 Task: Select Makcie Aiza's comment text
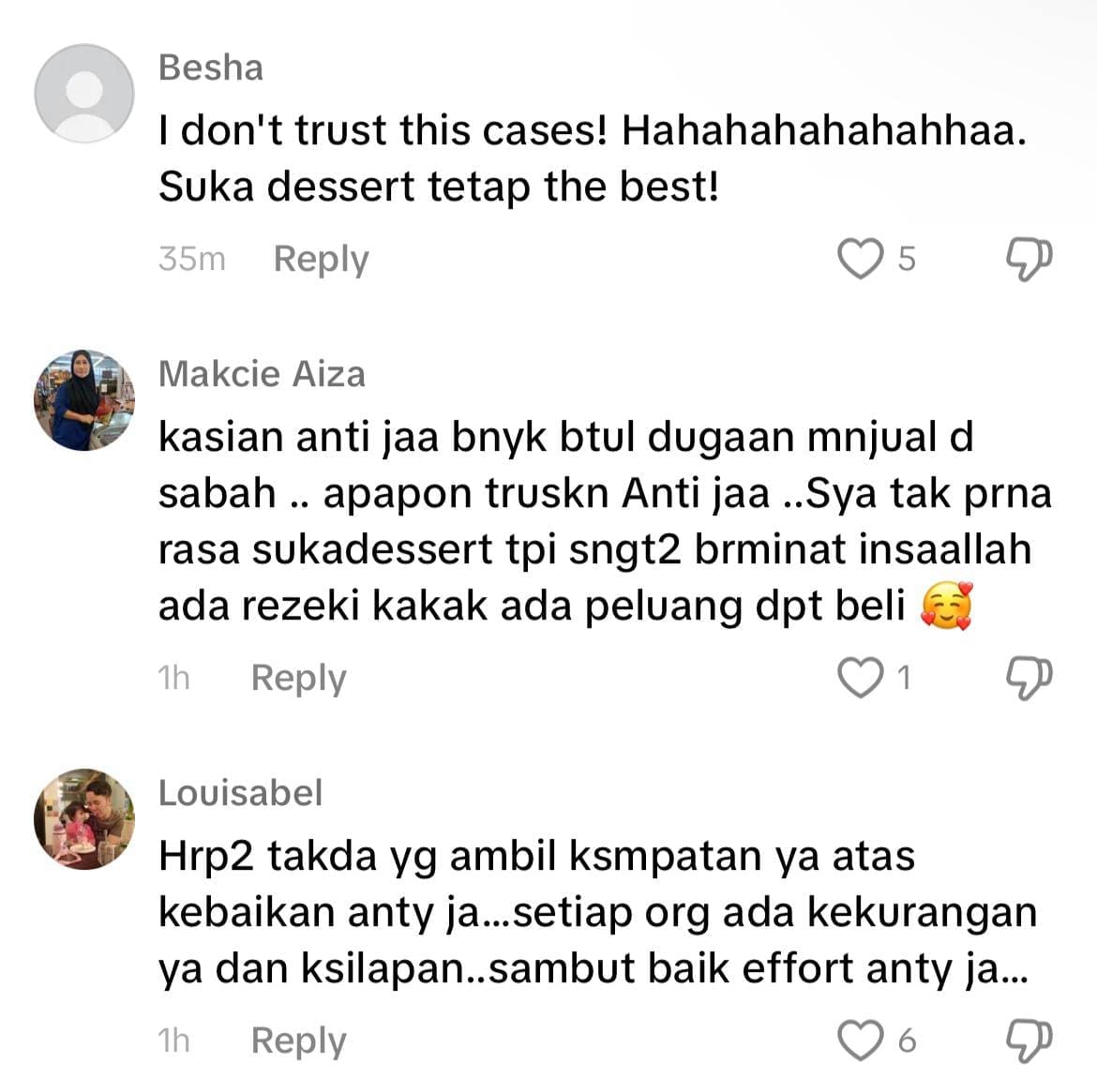[x=605, y=521]
